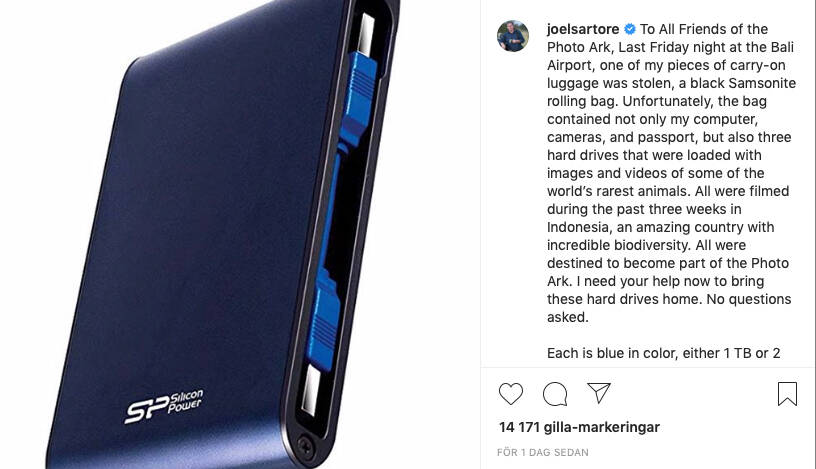Click the silver USB connector at top of drive
The image size is (816, 469).
(367, 33)
